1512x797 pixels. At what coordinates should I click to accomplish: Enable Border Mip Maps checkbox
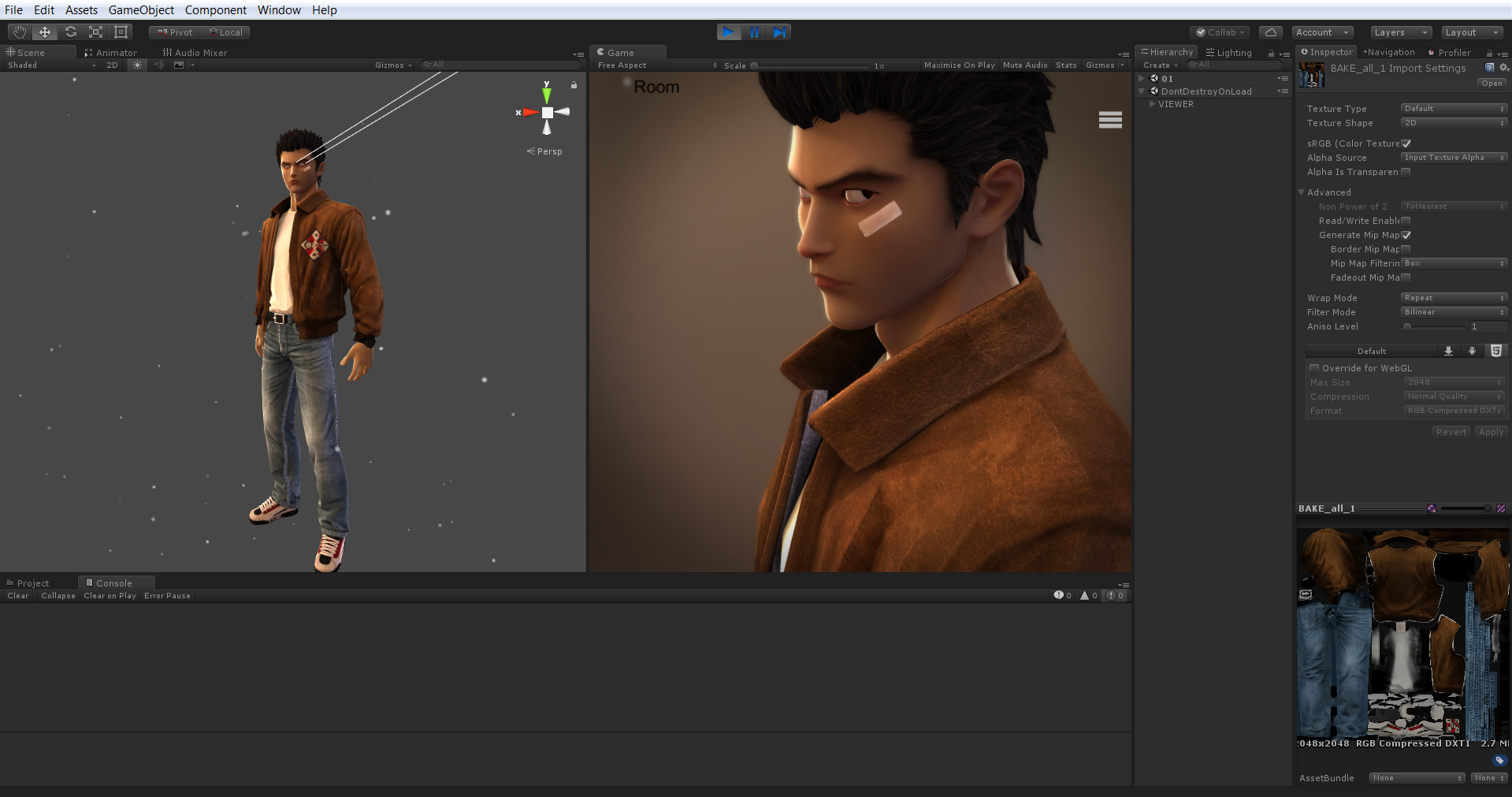[x=1406, y=249]
